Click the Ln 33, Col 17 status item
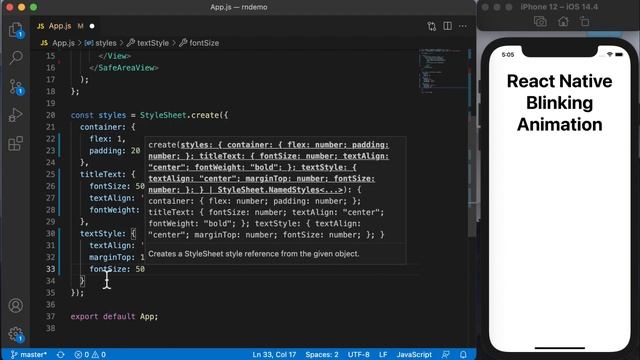 coord(274,354)
